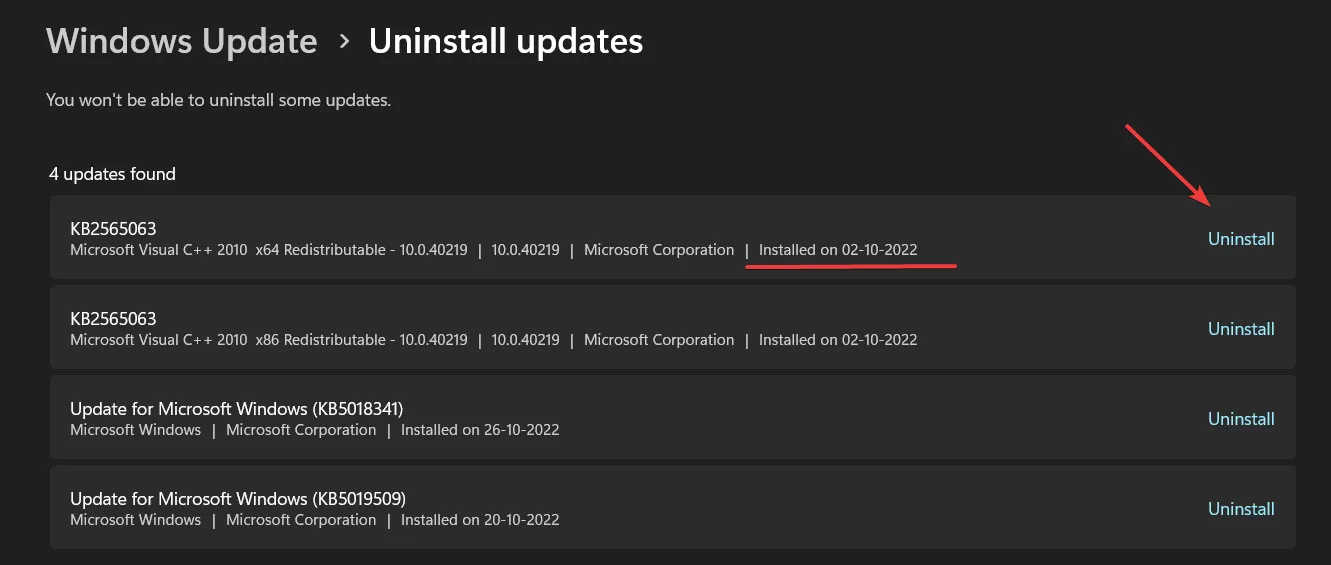Uninstall update KB5018341
The width and height of the screenshot is (1331, 565).
(1241, 419)
